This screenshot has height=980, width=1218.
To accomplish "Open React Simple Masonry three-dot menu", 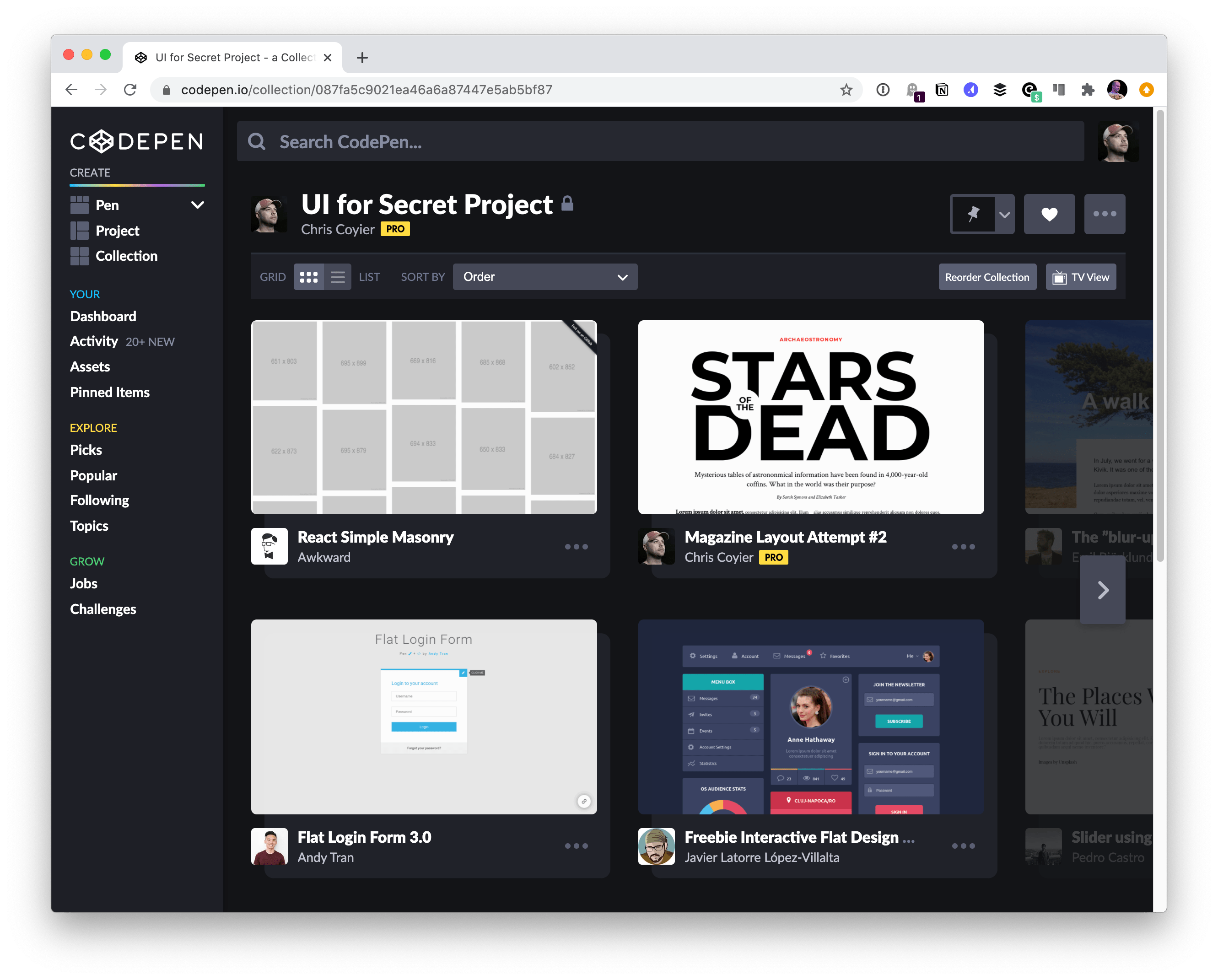I will point(576,547).
